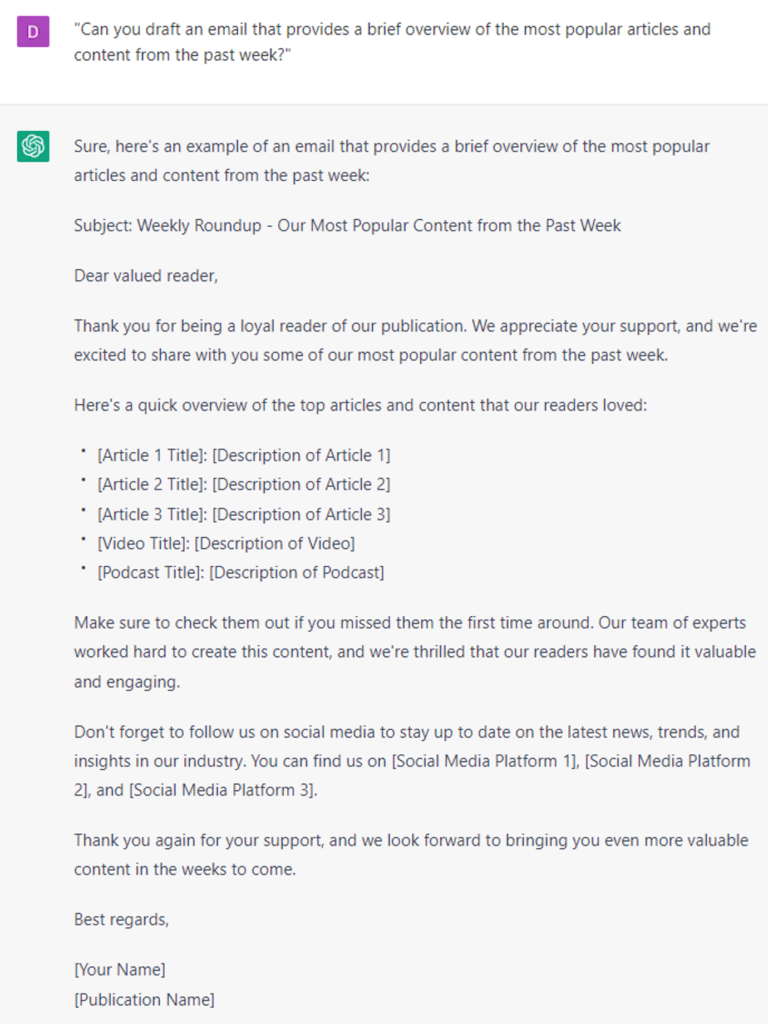Click the green ChatGPT logo icon
Viewport: 768px width, 1024px height.
[33, 147]
